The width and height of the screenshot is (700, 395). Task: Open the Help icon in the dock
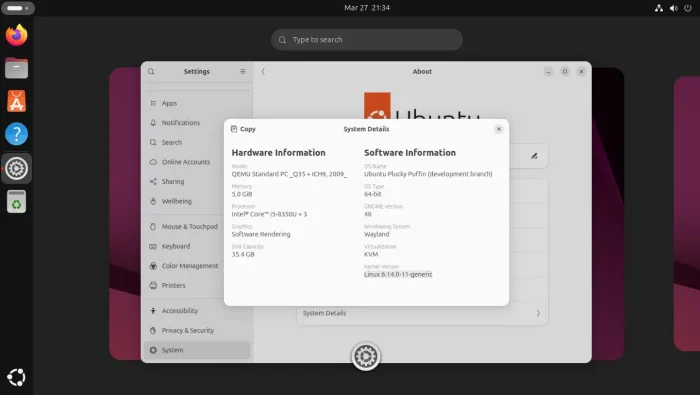(x=17, y=134)
